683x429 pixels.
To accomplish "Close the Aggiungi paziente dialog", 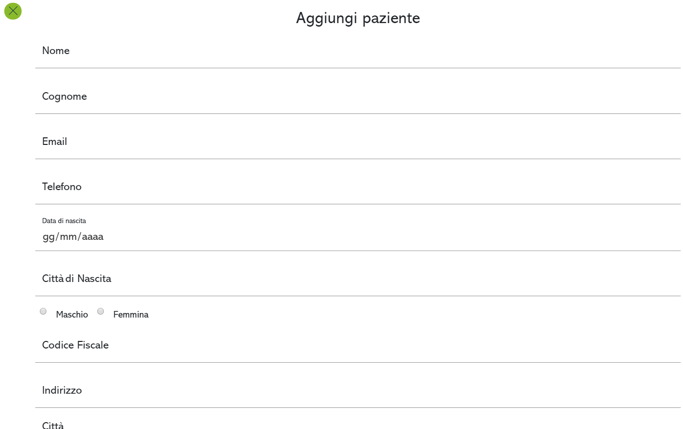I will tap(13, 11).
